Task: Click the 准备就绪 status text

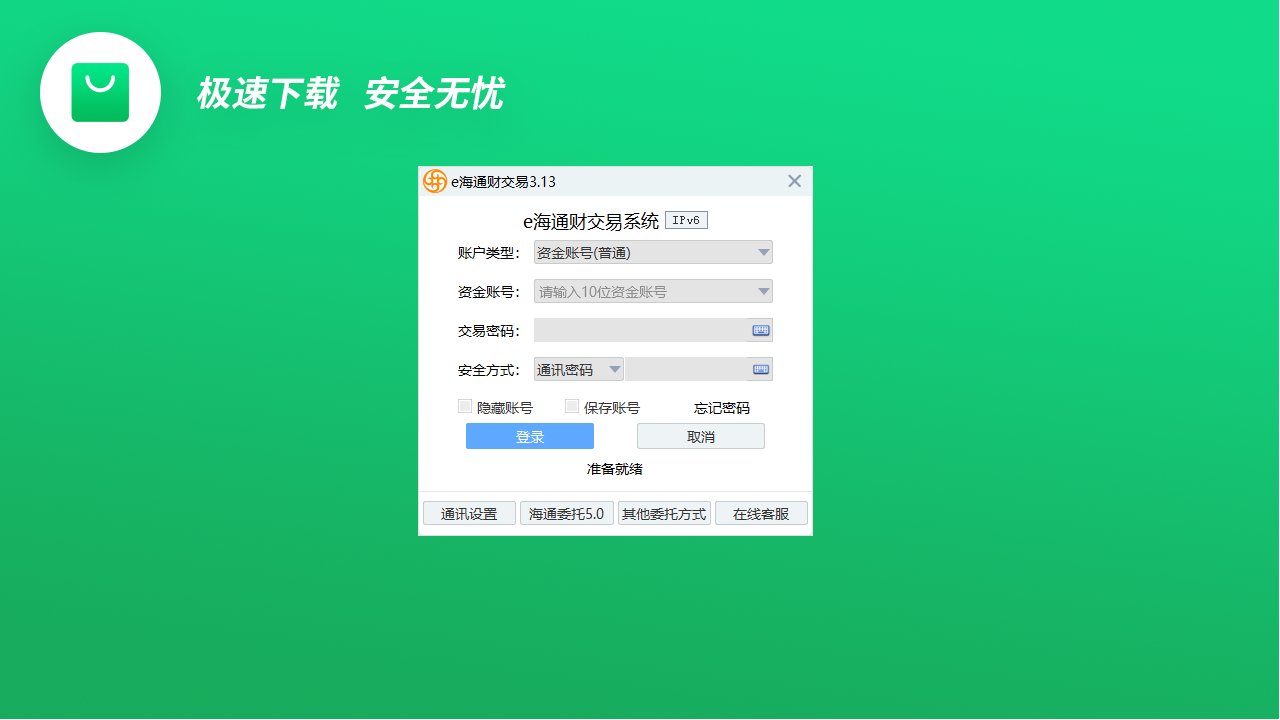Action: click(x=615, y=469)
